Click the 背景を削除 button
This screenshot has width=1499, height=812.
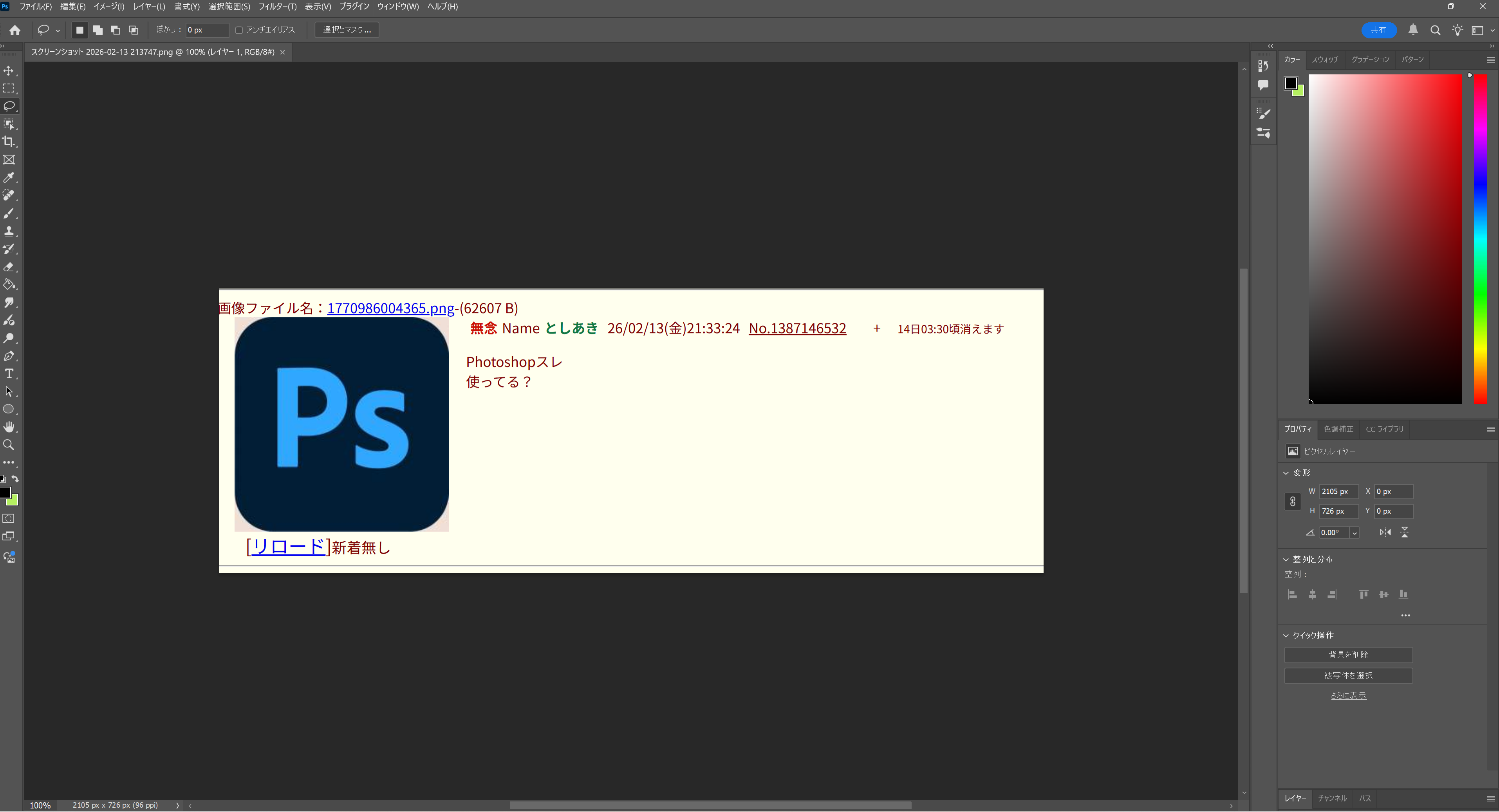[x=1348, y=655]
